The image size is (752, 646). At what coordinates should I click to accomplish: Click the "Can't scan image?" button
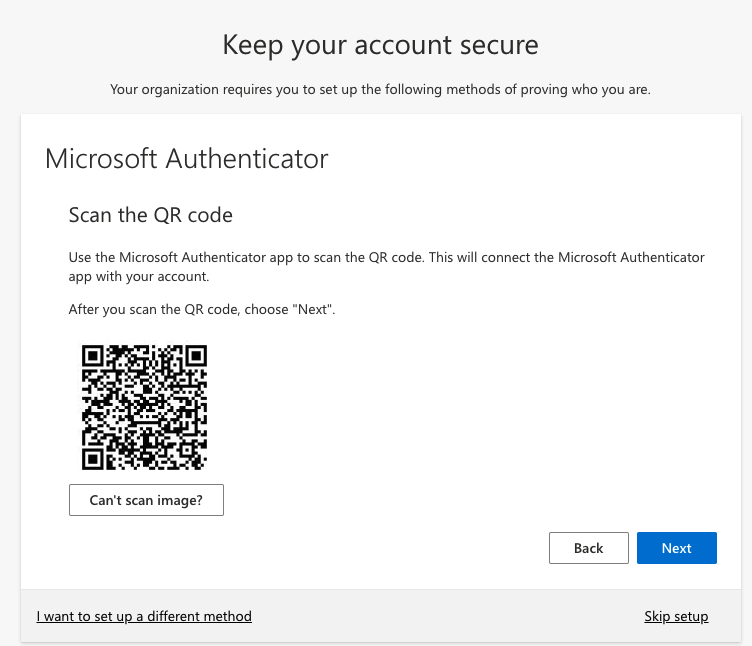tap(146, 500)
